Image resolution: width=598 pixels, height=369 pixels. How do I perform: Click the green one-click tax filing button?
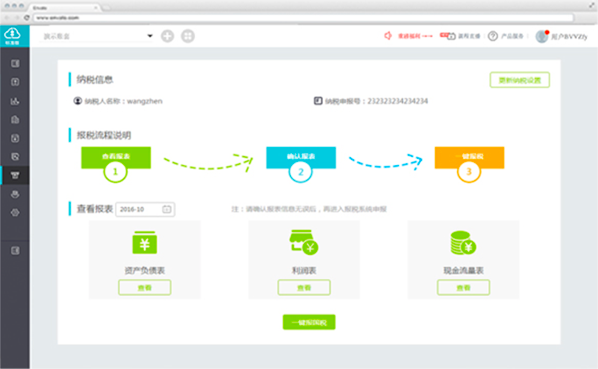[309, 322]
